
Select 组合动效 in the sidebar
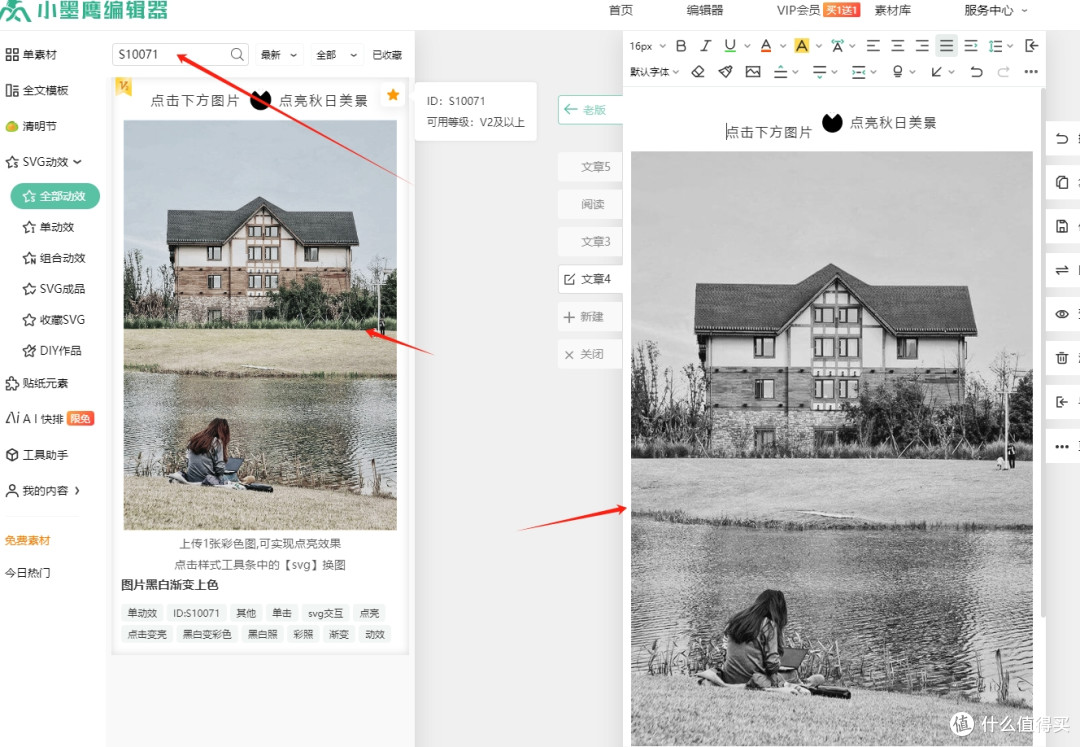[54, 258]
